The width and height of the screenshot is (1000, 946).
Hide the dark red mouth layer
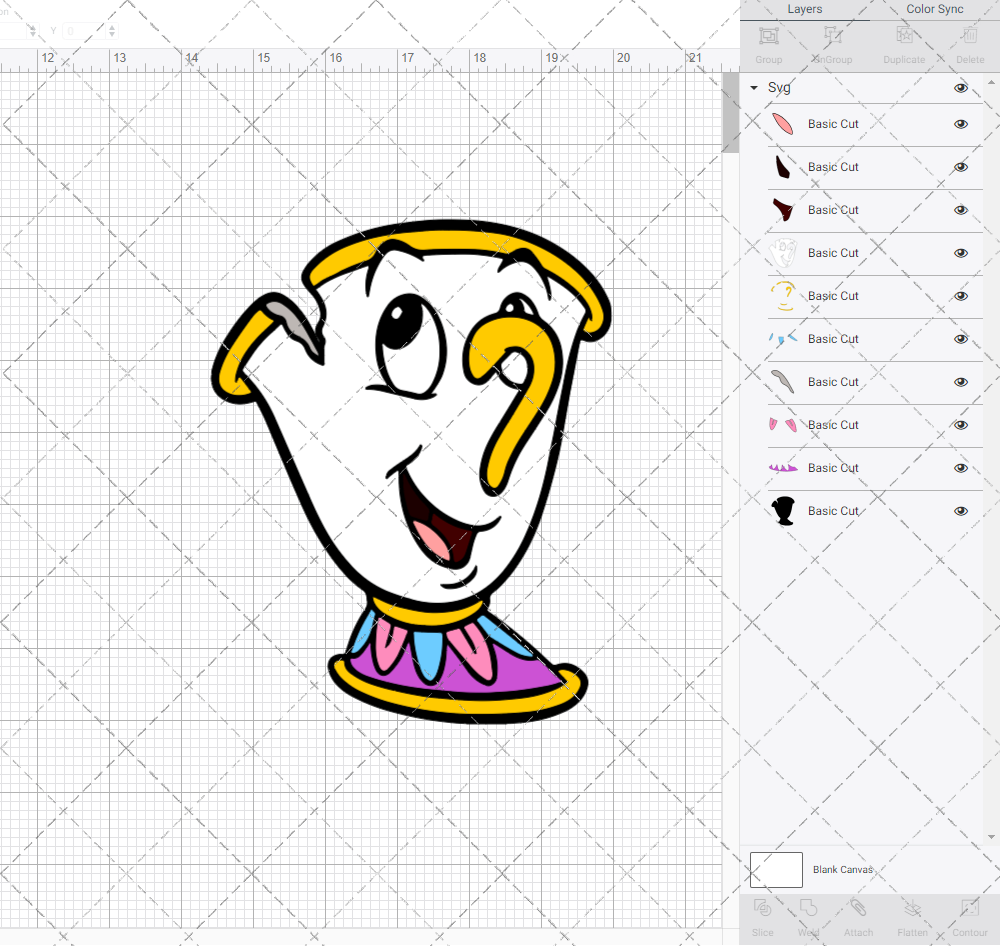pyautogui.click(x=960, y=211)
